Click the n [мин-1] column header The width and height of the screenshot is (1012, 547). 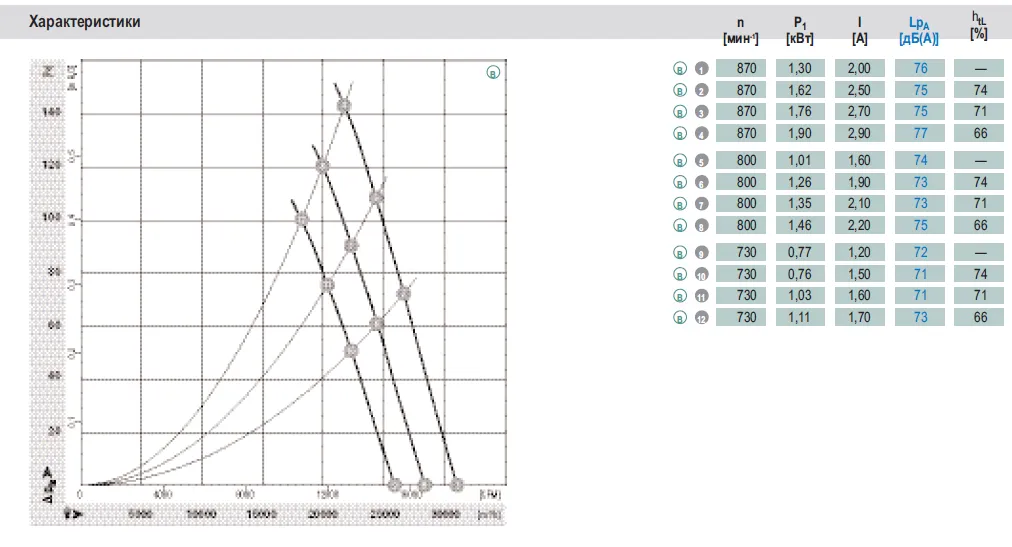[x=741, y=30]
